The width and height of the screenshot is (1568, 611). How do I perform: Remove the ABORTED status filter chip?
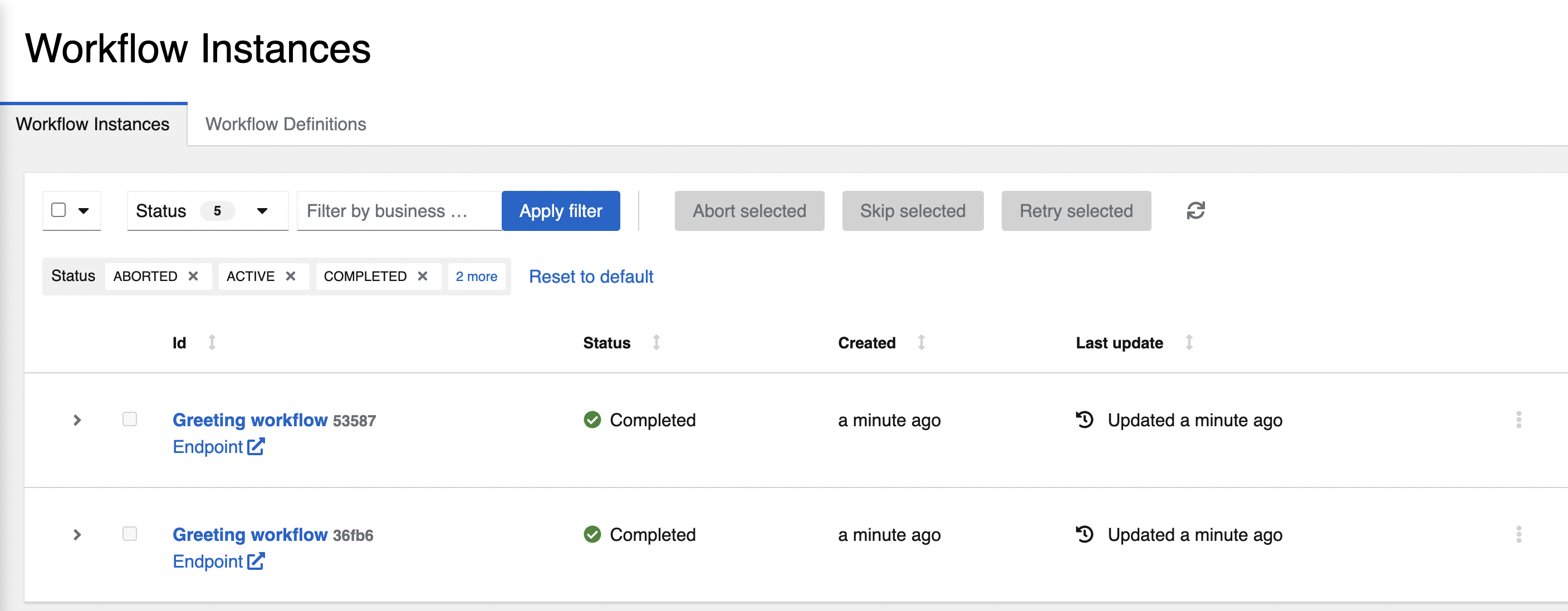[x=194, y=277]
